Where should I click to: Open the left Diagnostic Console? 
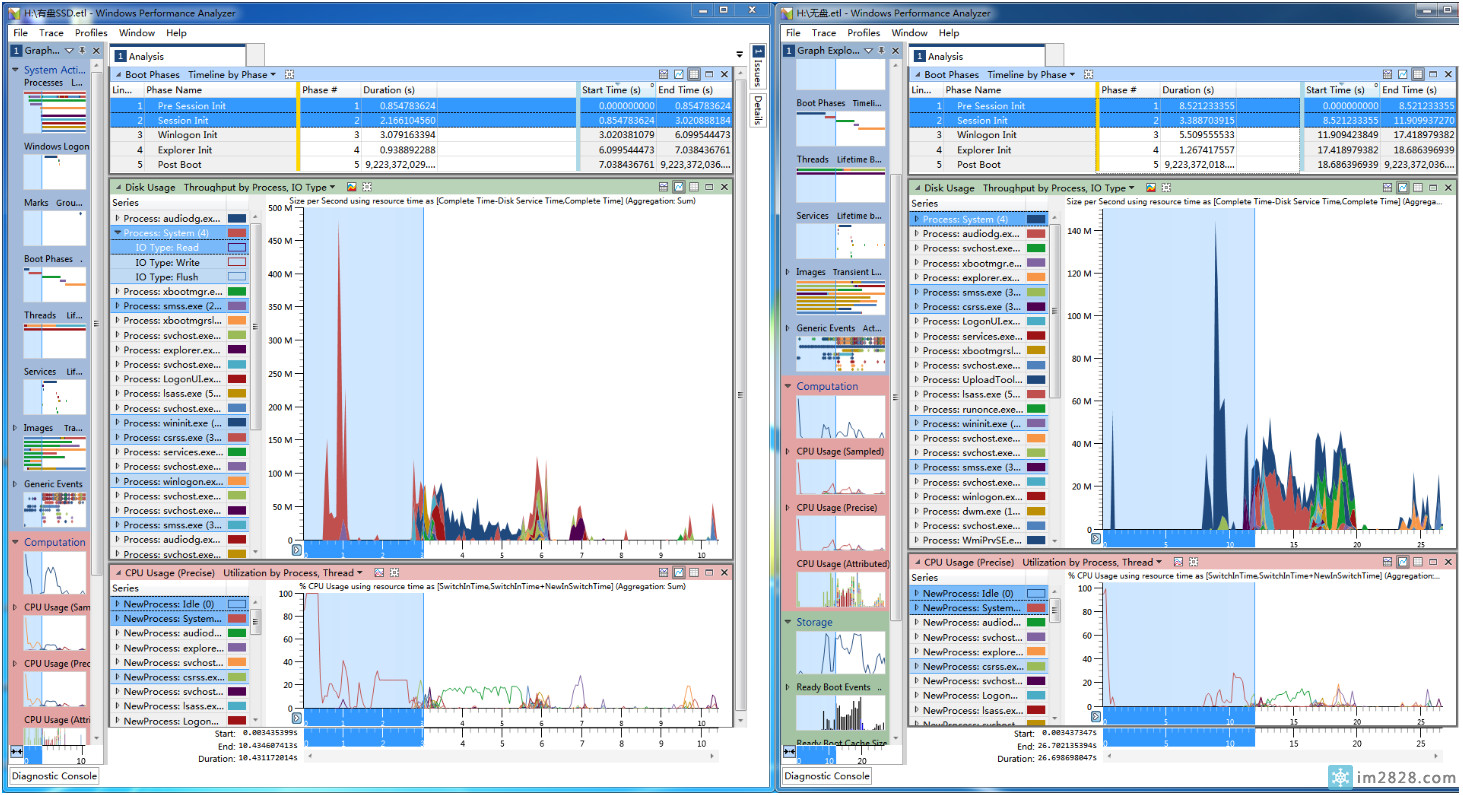tap(55, 776)
